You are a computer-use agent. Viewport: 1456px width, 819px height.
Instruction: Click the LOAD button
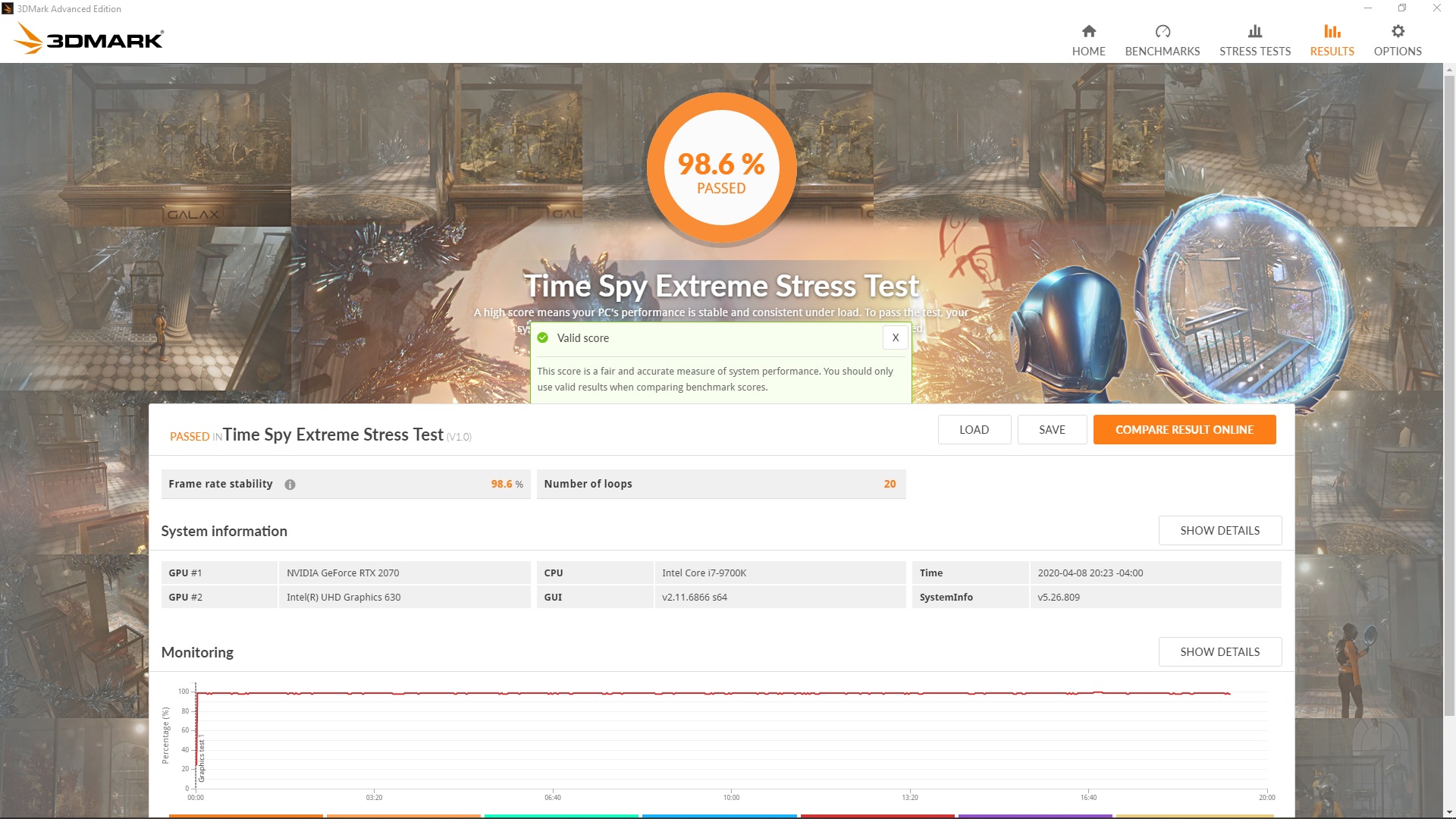point(974,430)
